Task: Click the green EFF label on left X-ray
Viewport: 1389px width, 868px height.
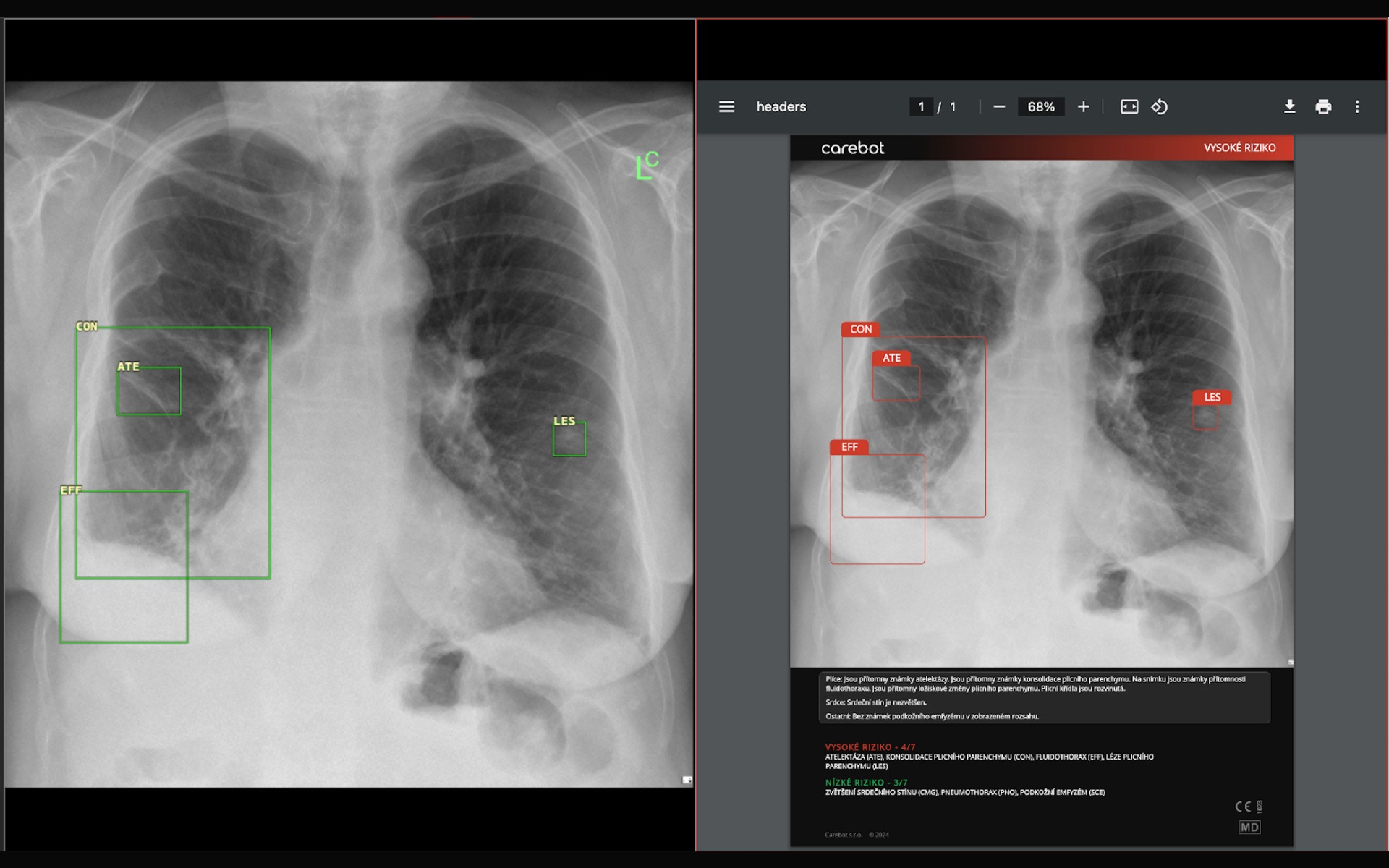Action: click(71, 490)
